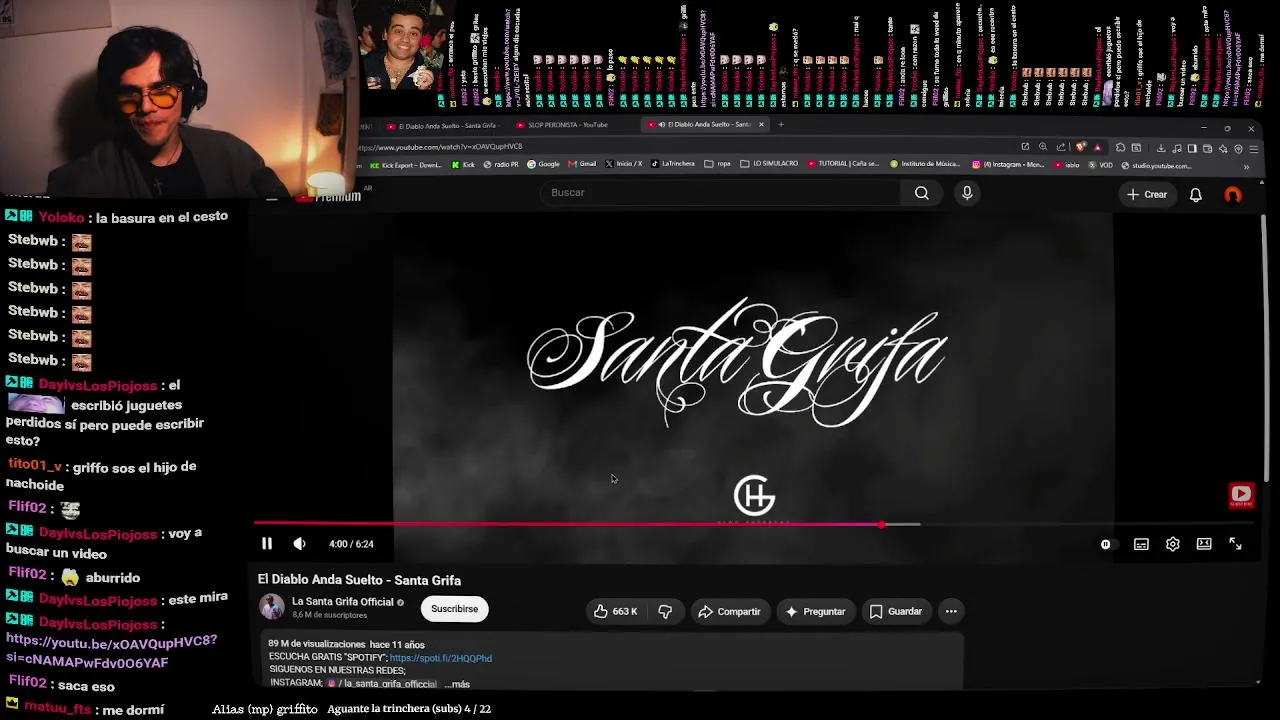Open the Instagram bookmark
This screenshot has height=720, width=1280.
click(1008, 165)
